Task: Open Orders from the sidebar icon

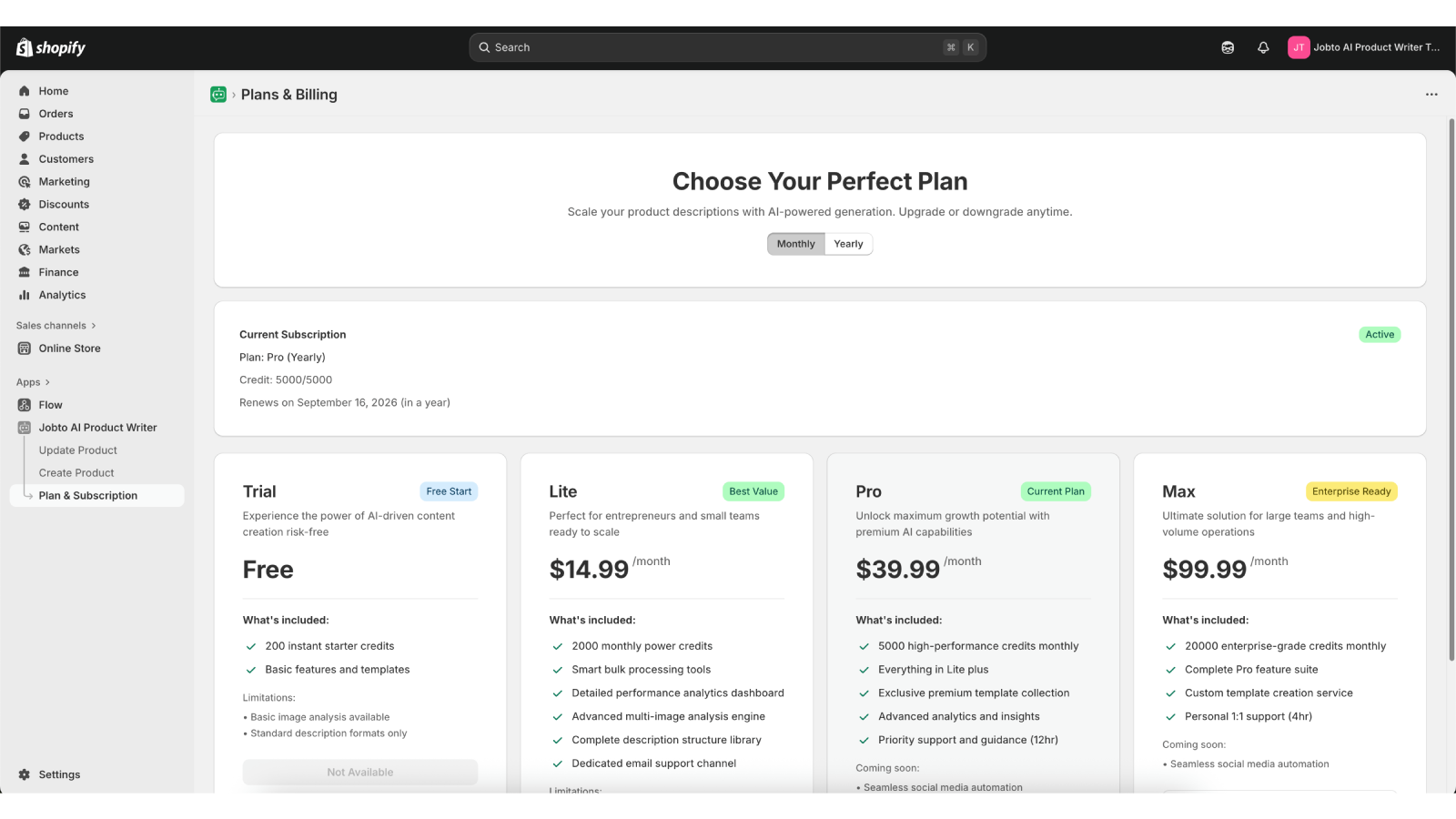Action: coord(25,114)
